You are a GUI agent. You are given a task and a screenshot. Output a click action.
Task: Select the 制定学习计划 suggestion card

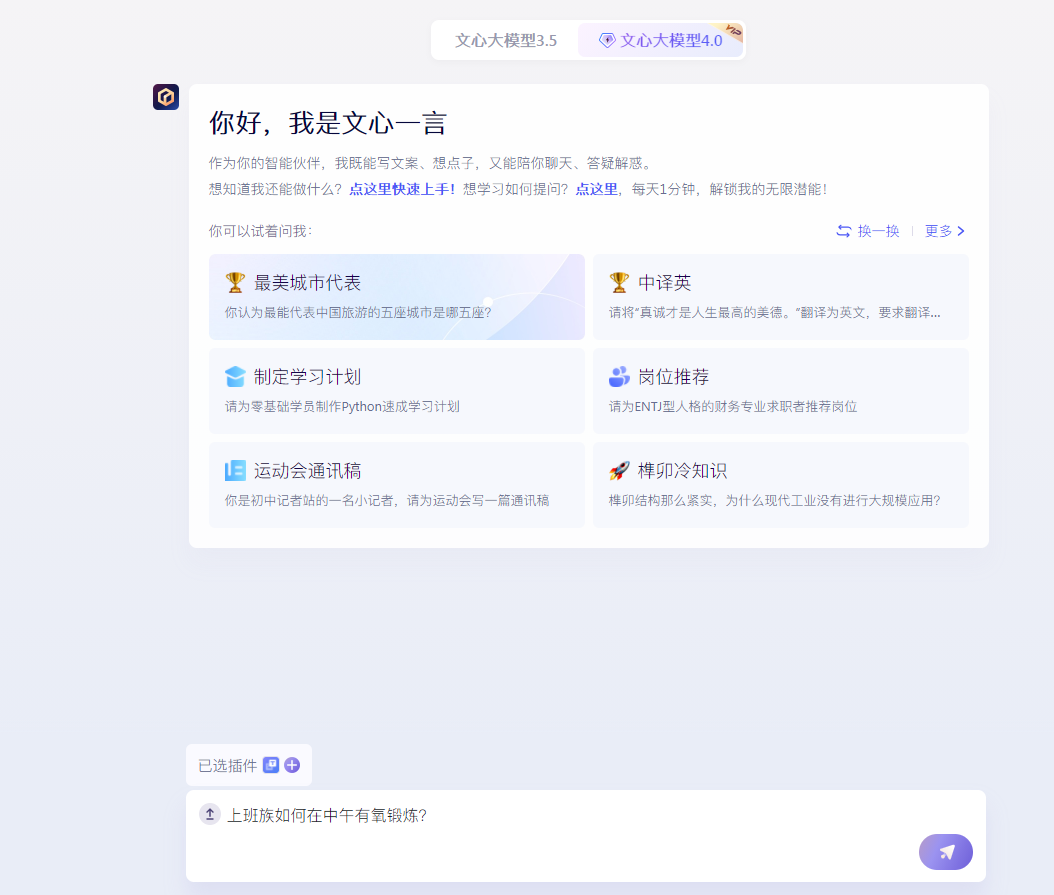click(x=397, y=391)
